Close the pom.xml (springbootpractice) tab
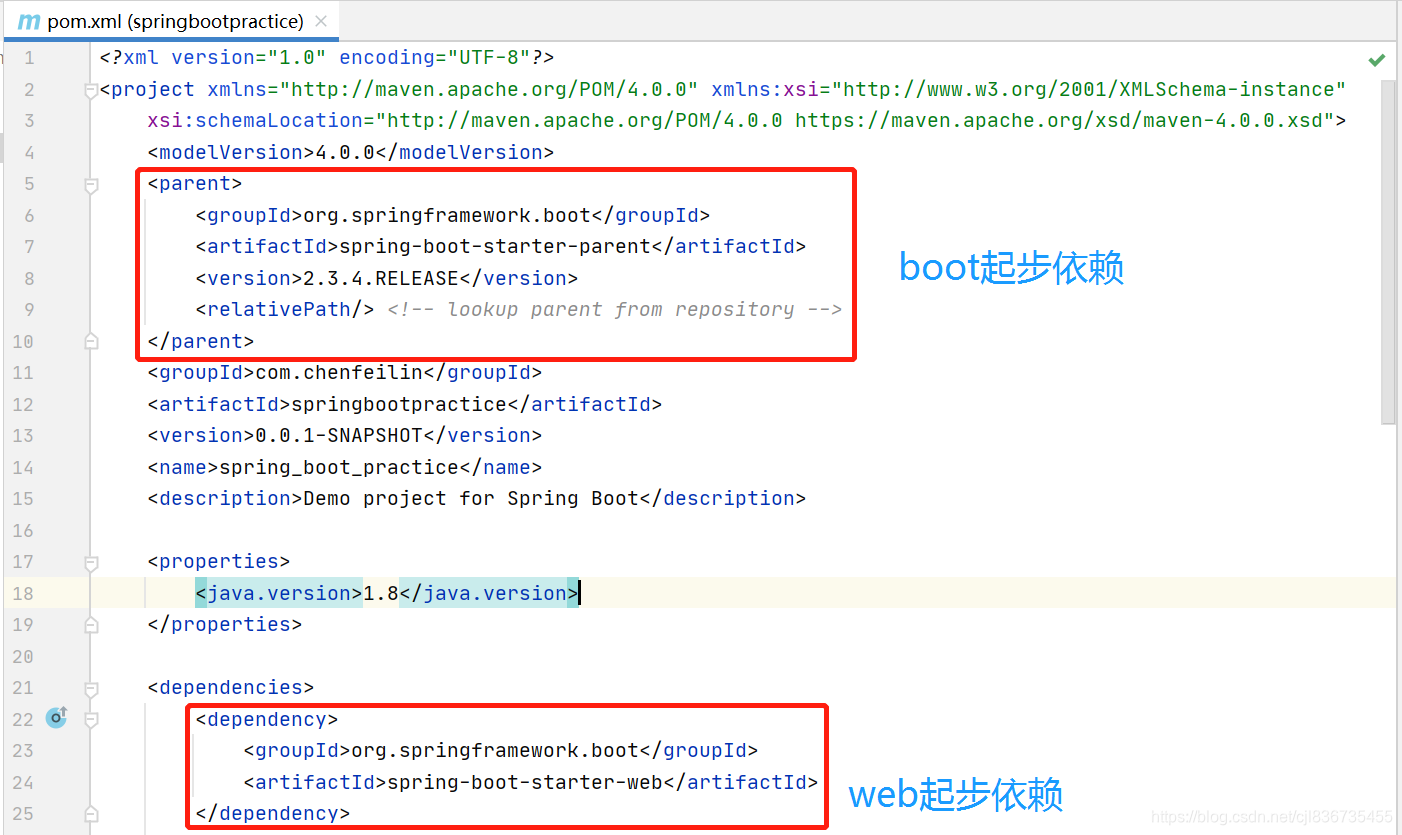This screenshot has width=1402, height=835. coord(320,21)
